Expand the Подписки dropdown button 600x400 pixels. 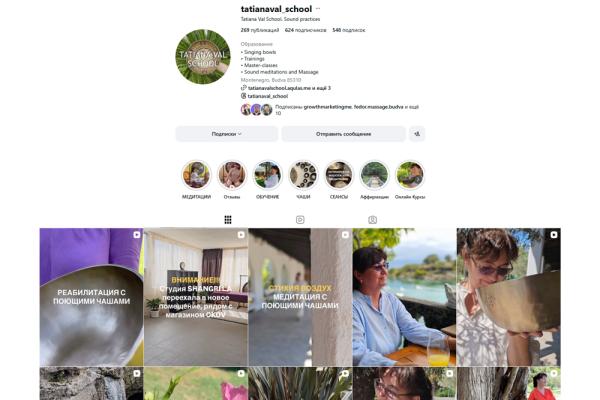click(227, 134)
